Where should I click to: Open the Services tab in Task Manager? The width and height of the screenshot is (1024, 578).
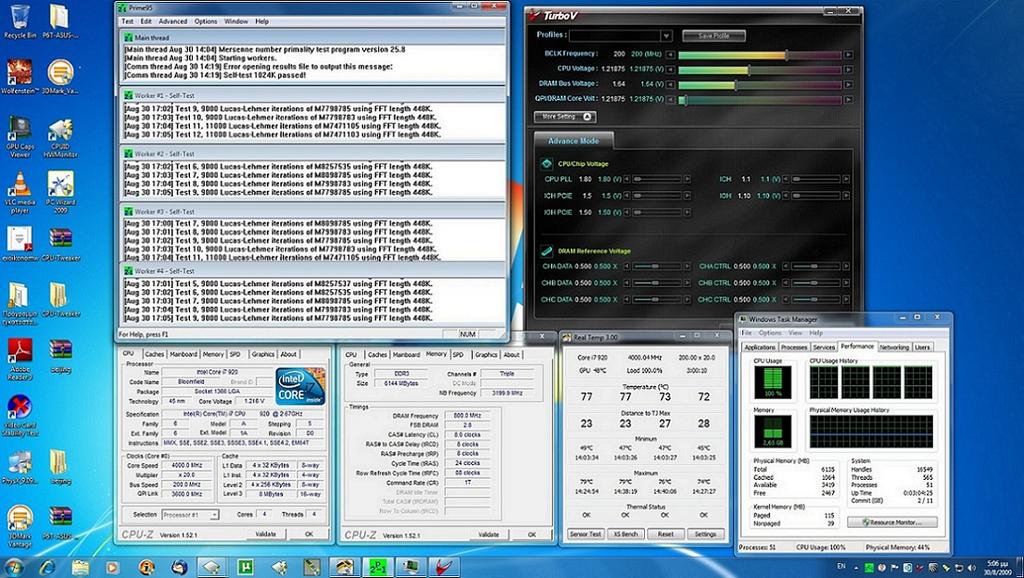824,347
